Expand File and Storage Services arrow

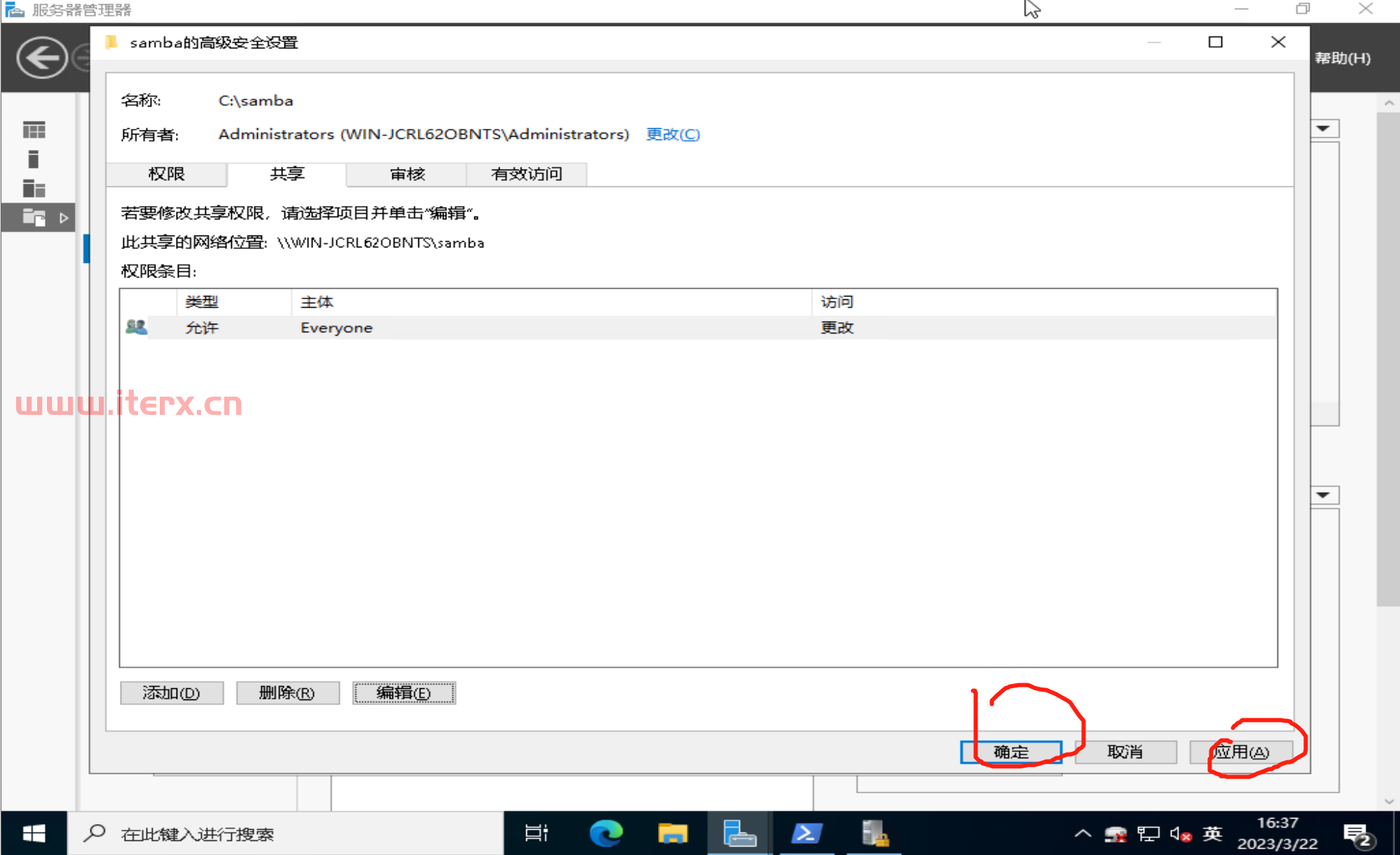point(64,218)
